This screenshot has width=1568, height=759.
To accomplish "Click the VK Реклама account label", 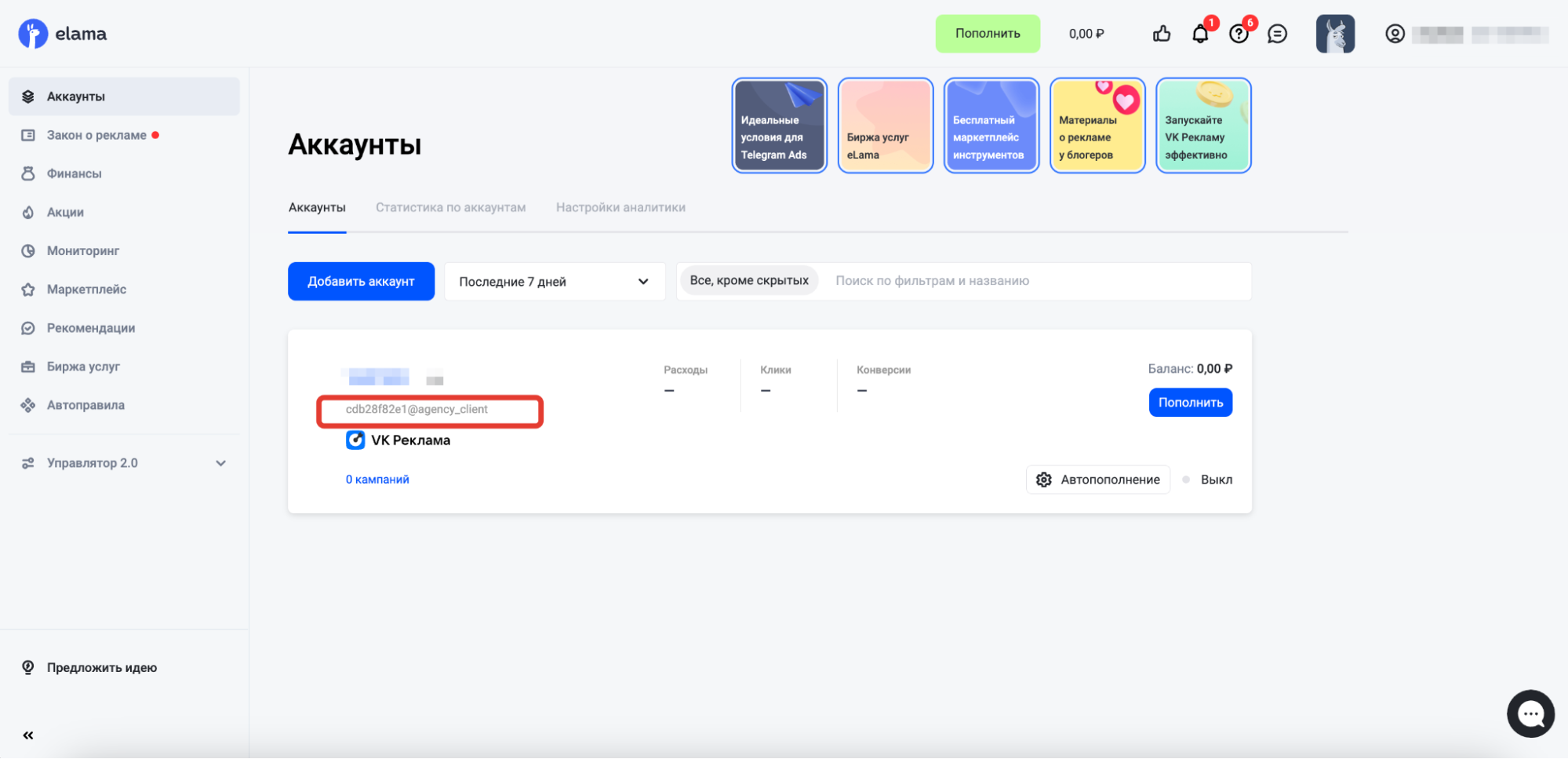I will (410, 440).
